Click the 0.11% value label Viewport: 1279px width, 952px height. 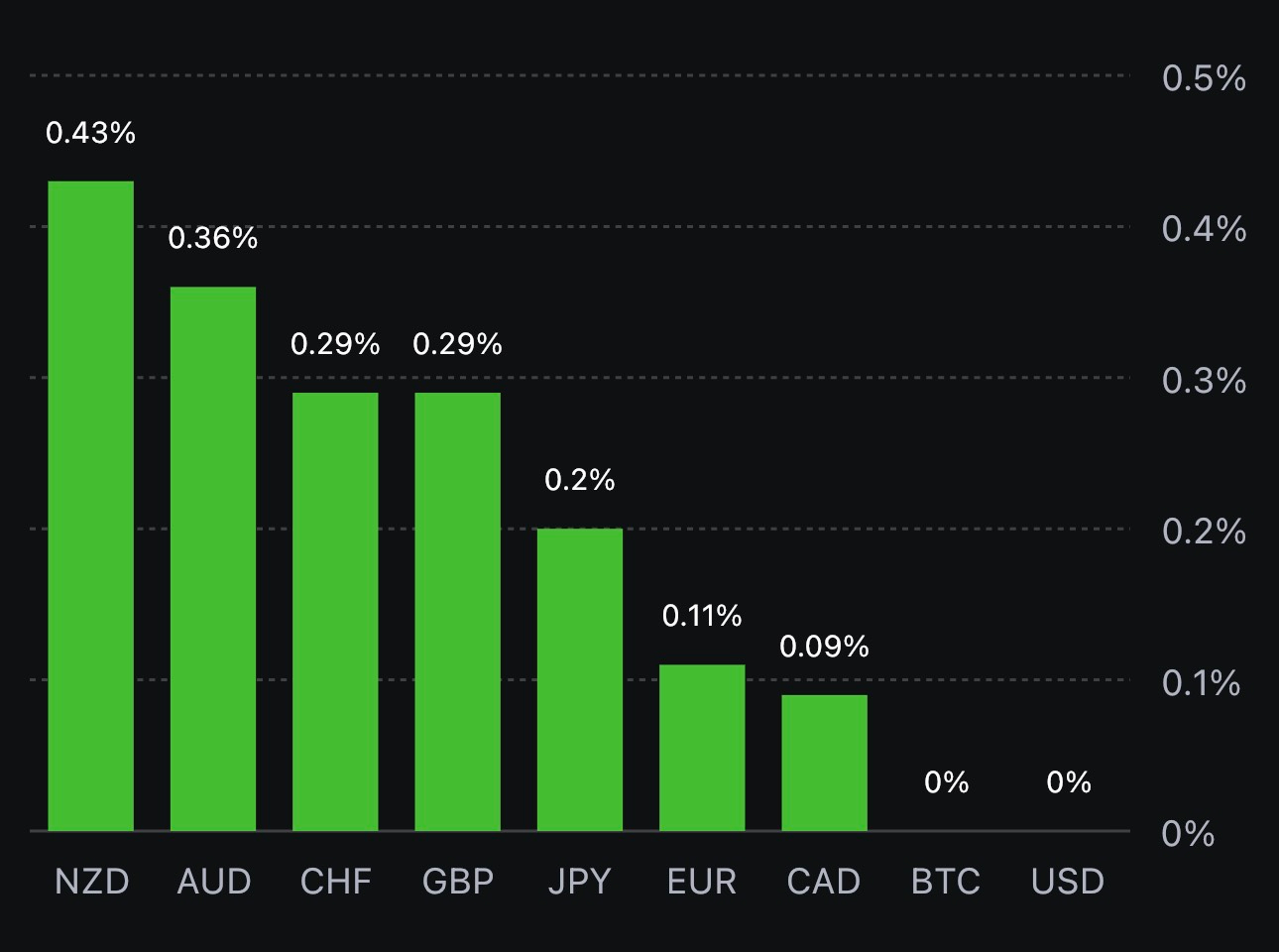(x=702, y=616)
